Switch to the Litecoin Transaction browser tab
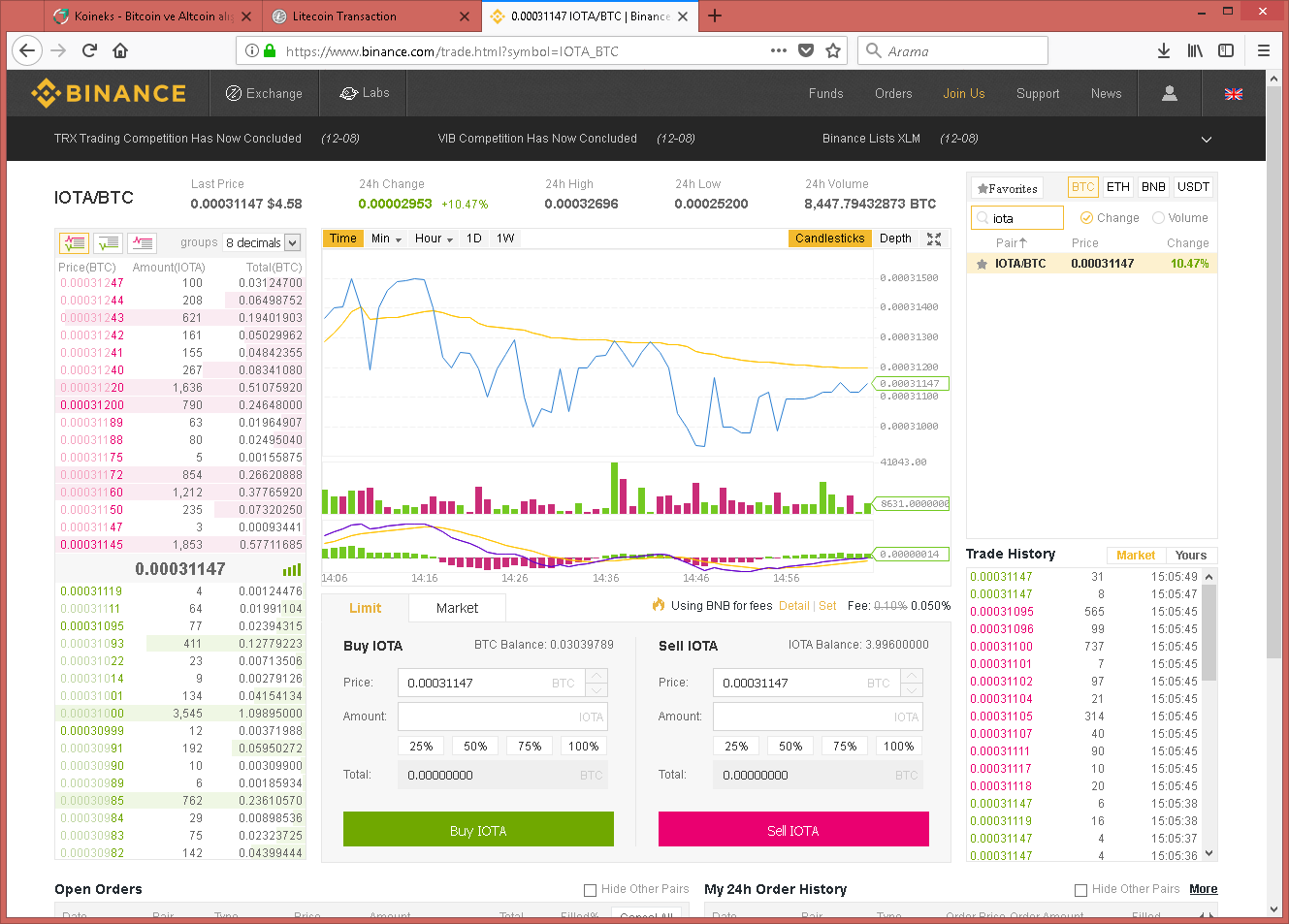The width and height of the screenshot is (1289, 924). click(371, 16)
